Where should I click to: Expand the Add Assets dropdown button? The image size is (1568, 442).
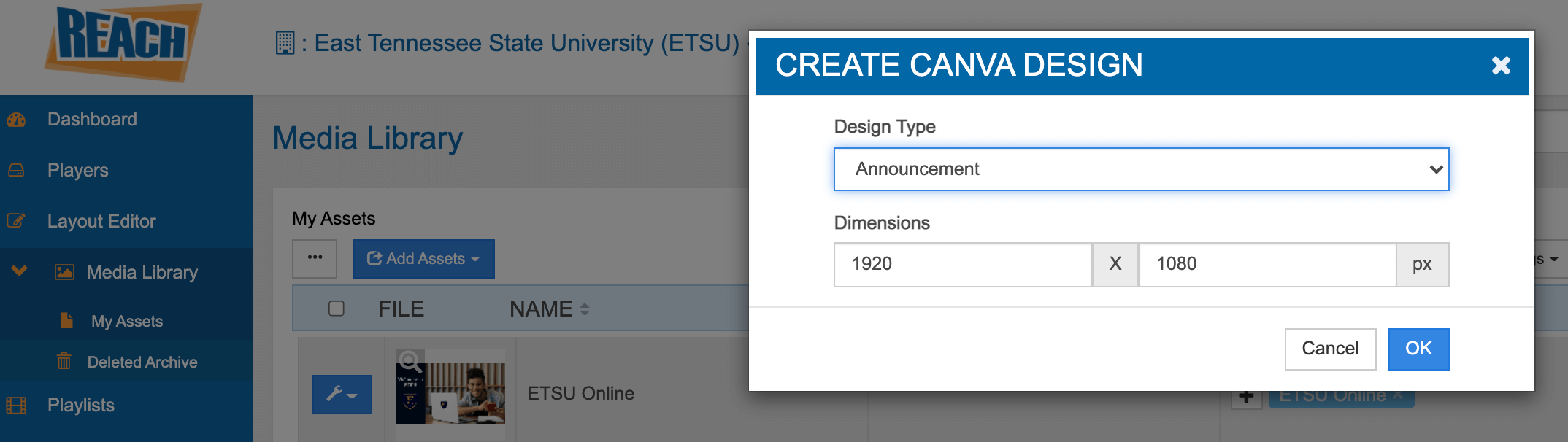423,259
